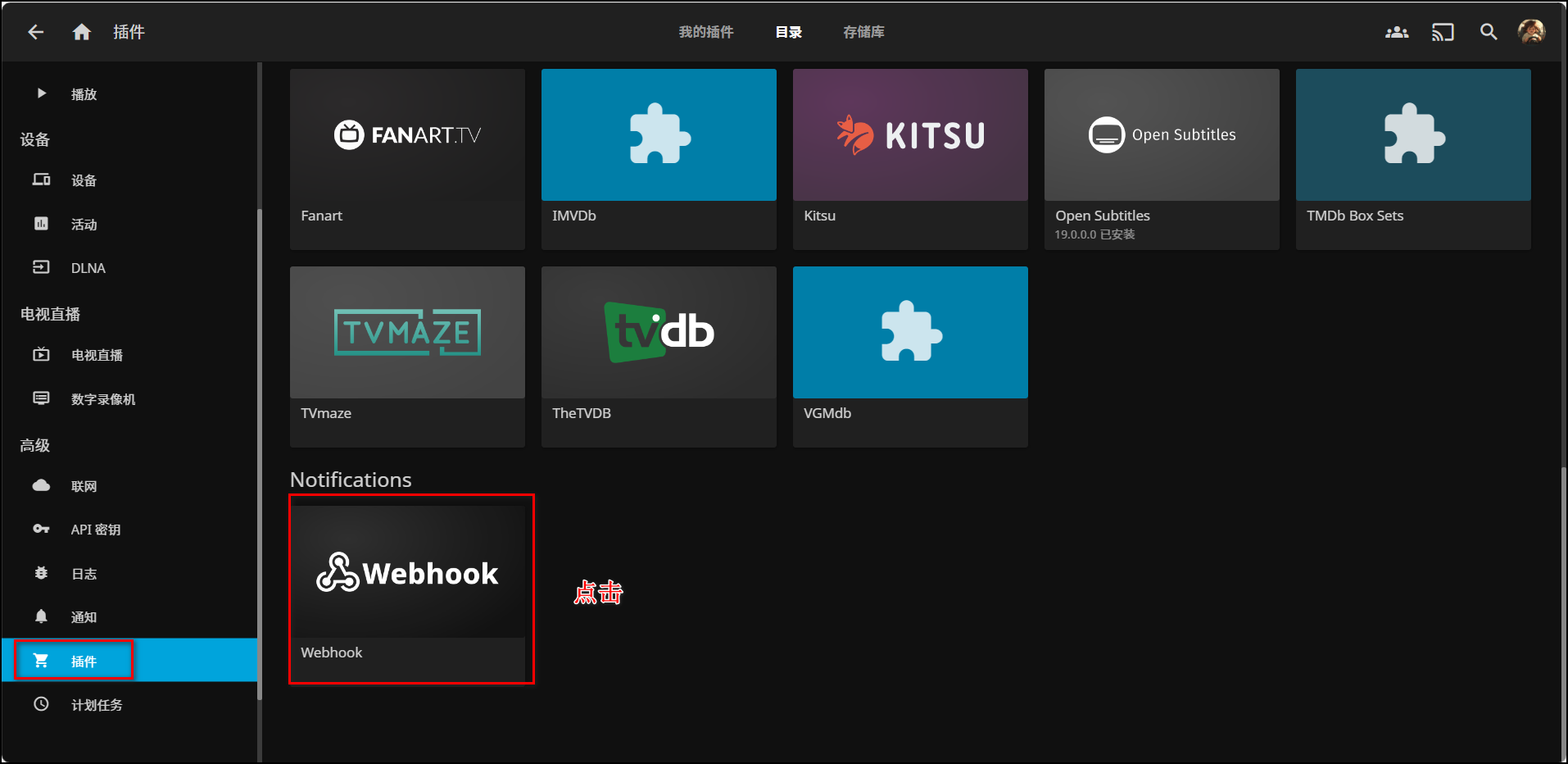Select 计划任务 in the sidebar
This screenshot has width=1568, height=764.
click(97, 705)
